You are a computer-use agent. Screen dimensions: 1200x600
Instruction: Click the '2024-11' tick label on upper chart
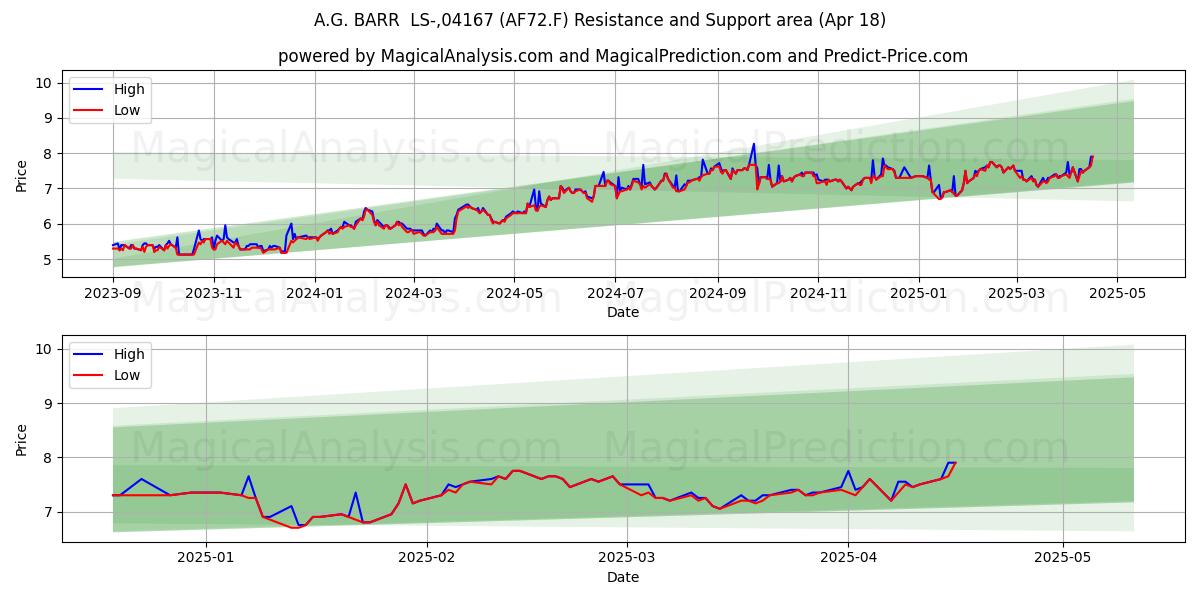coord(818,294)
